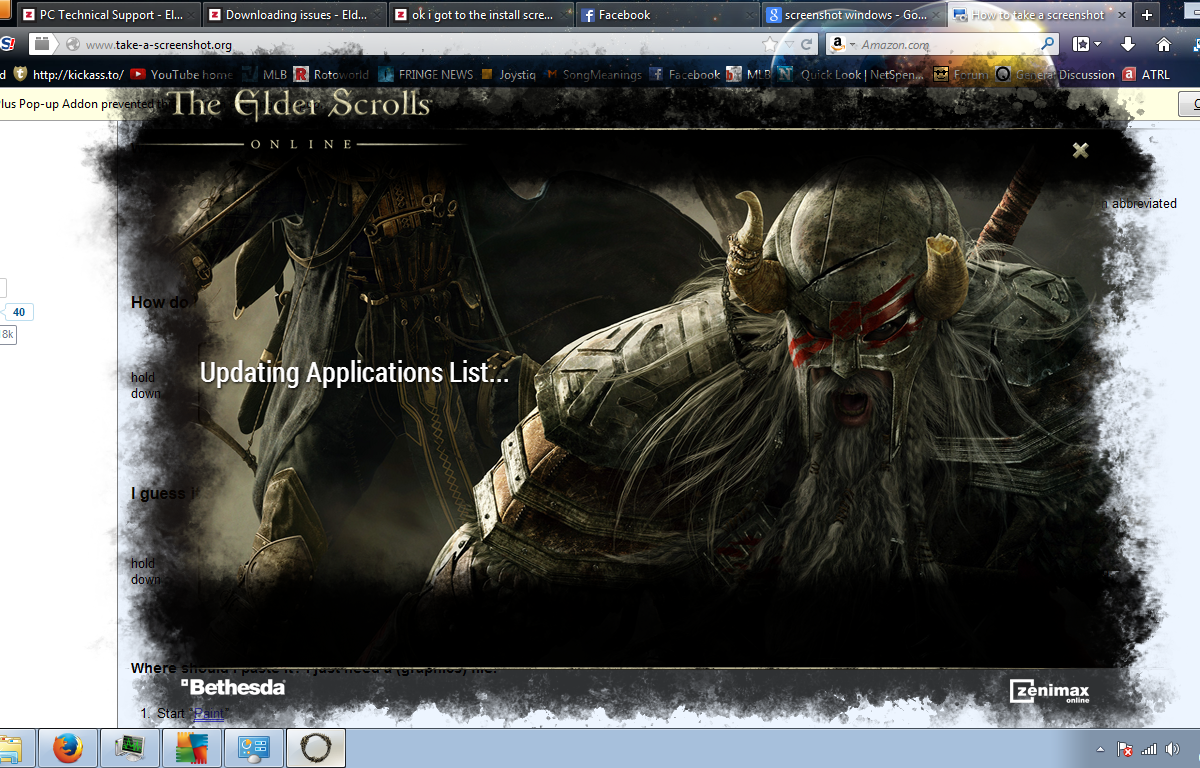1200x768 pixels.
Task: Open the Control Panel taskbar icon
Action: pos(253,748)
